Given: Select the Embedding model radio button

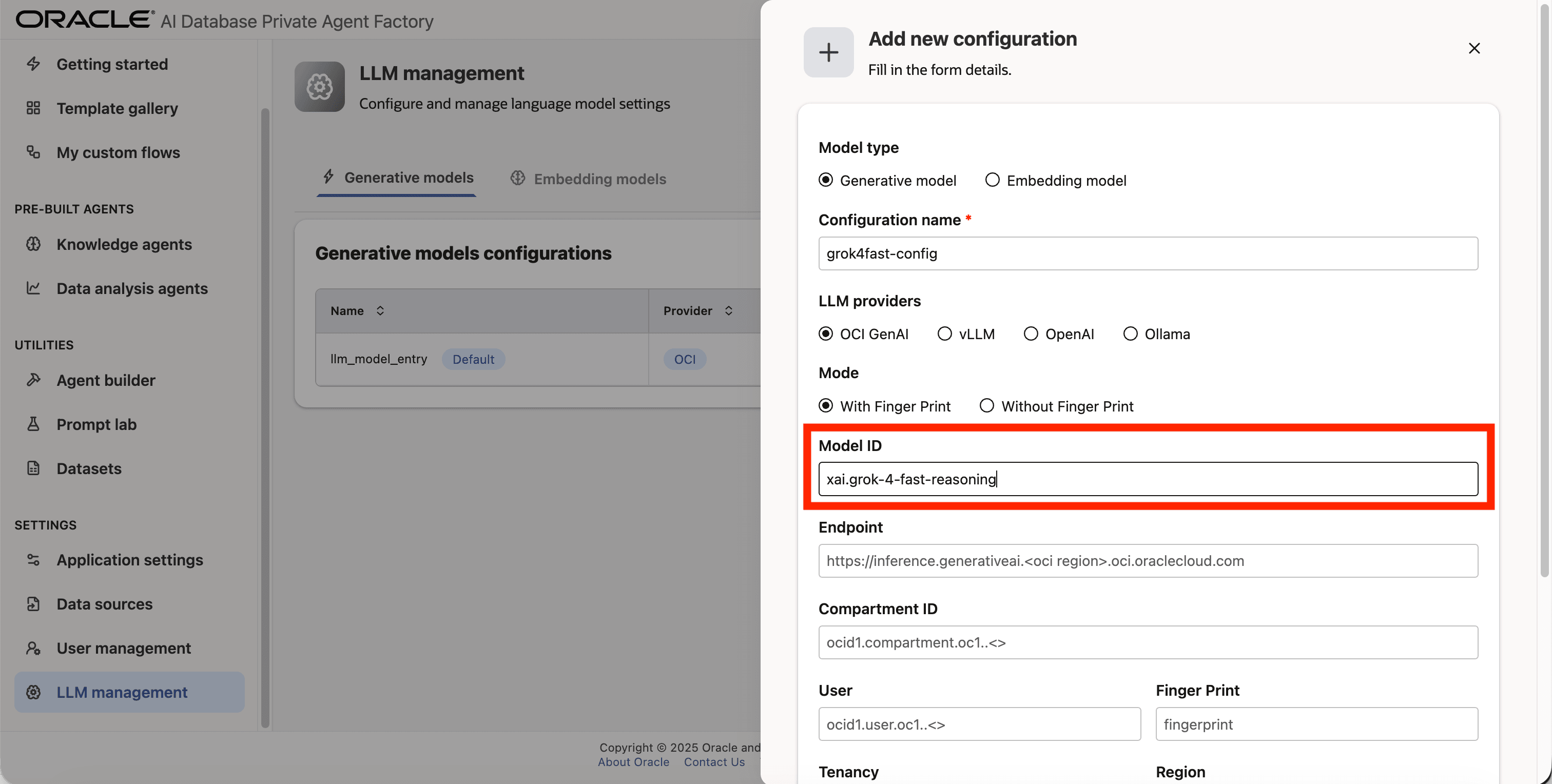Looking at the screenshot, I should coord(992,180).
